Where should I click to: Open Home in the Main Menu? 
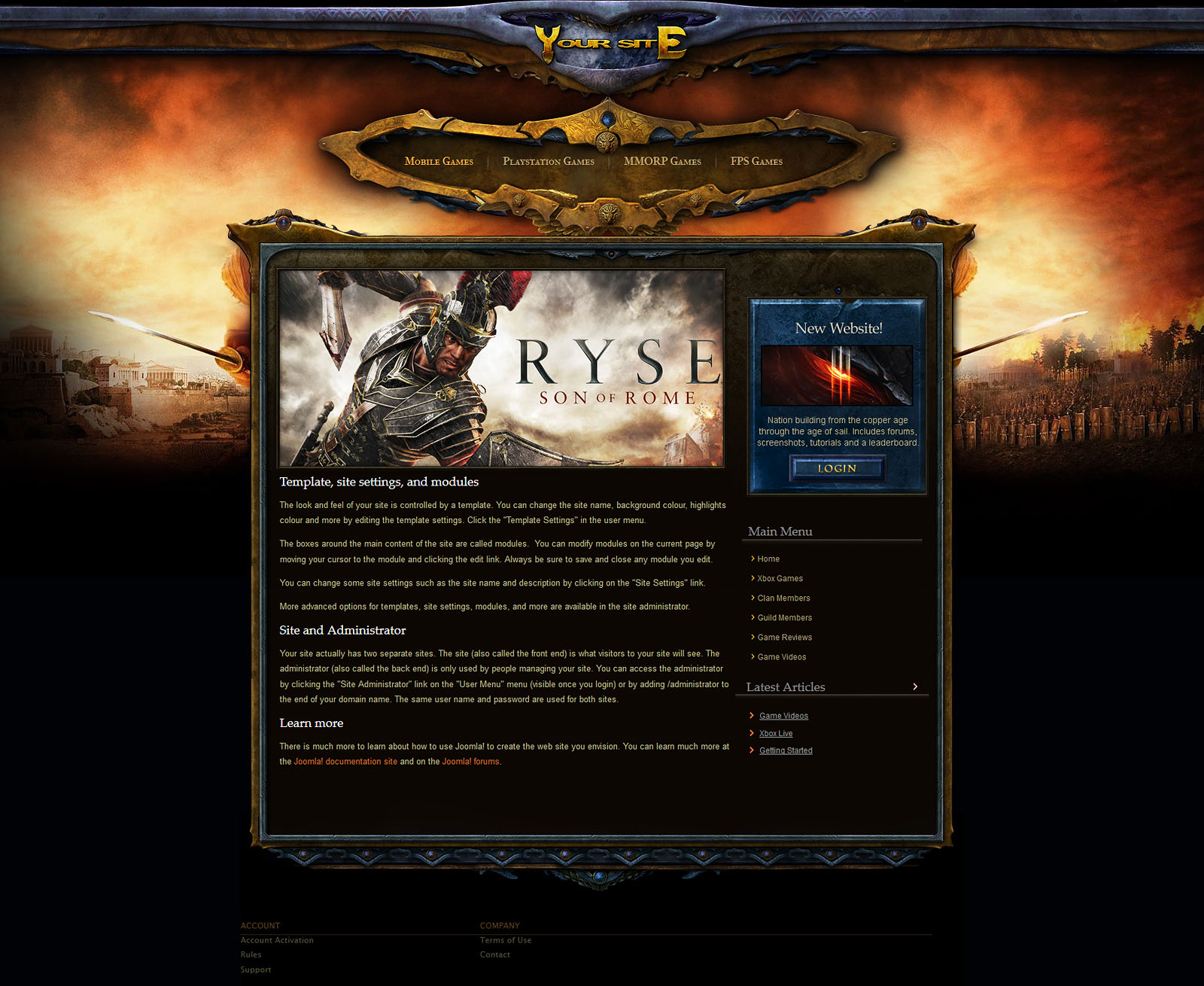(x=768, y=559)
